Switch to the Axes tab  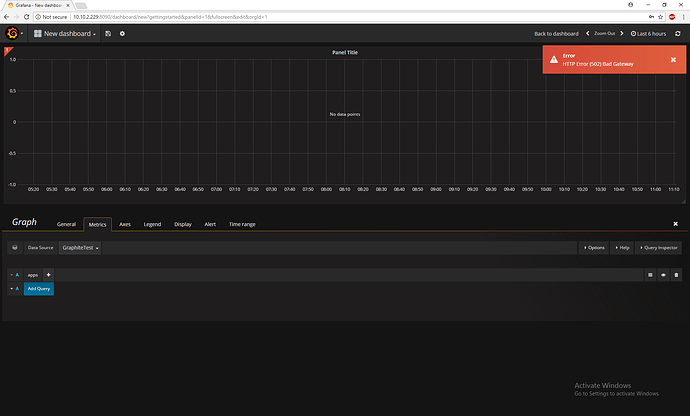click(x=125, y=224)
